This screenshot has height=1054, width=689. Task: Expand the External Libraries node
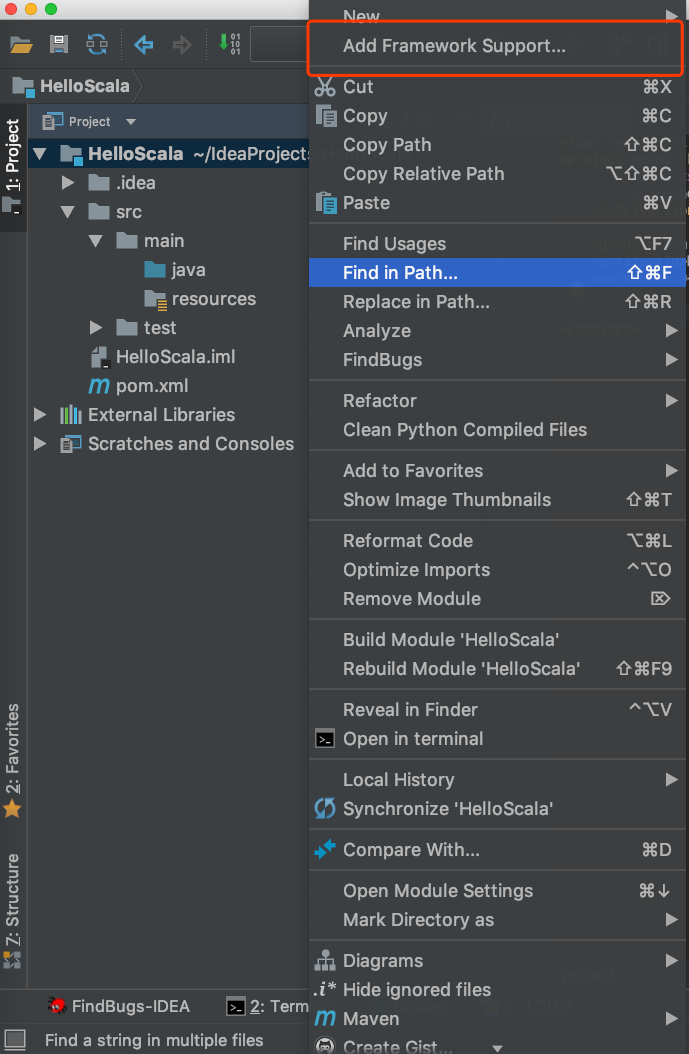point(40,415)
